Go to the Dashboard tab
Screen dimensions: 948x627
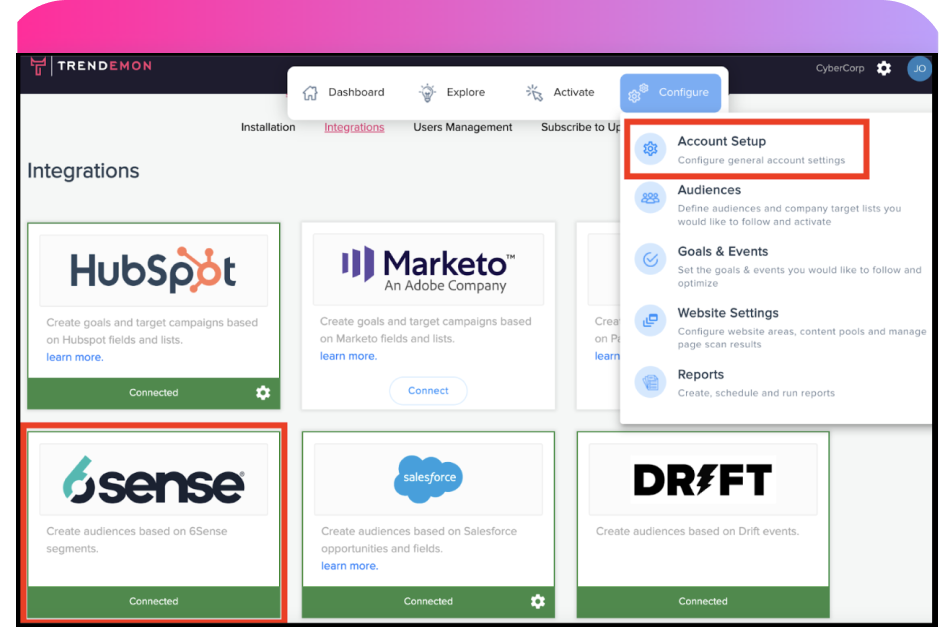tap(343, 93)
